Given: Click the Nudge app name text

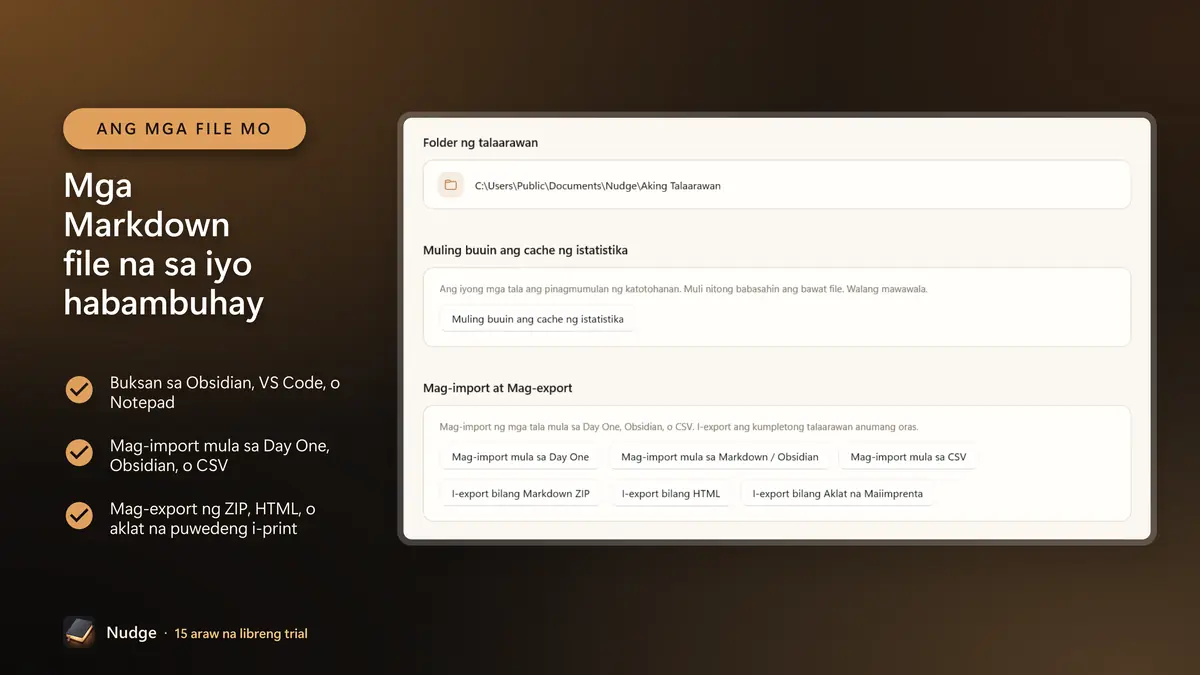Looking at the screenshot, I should tap(131, 633).
